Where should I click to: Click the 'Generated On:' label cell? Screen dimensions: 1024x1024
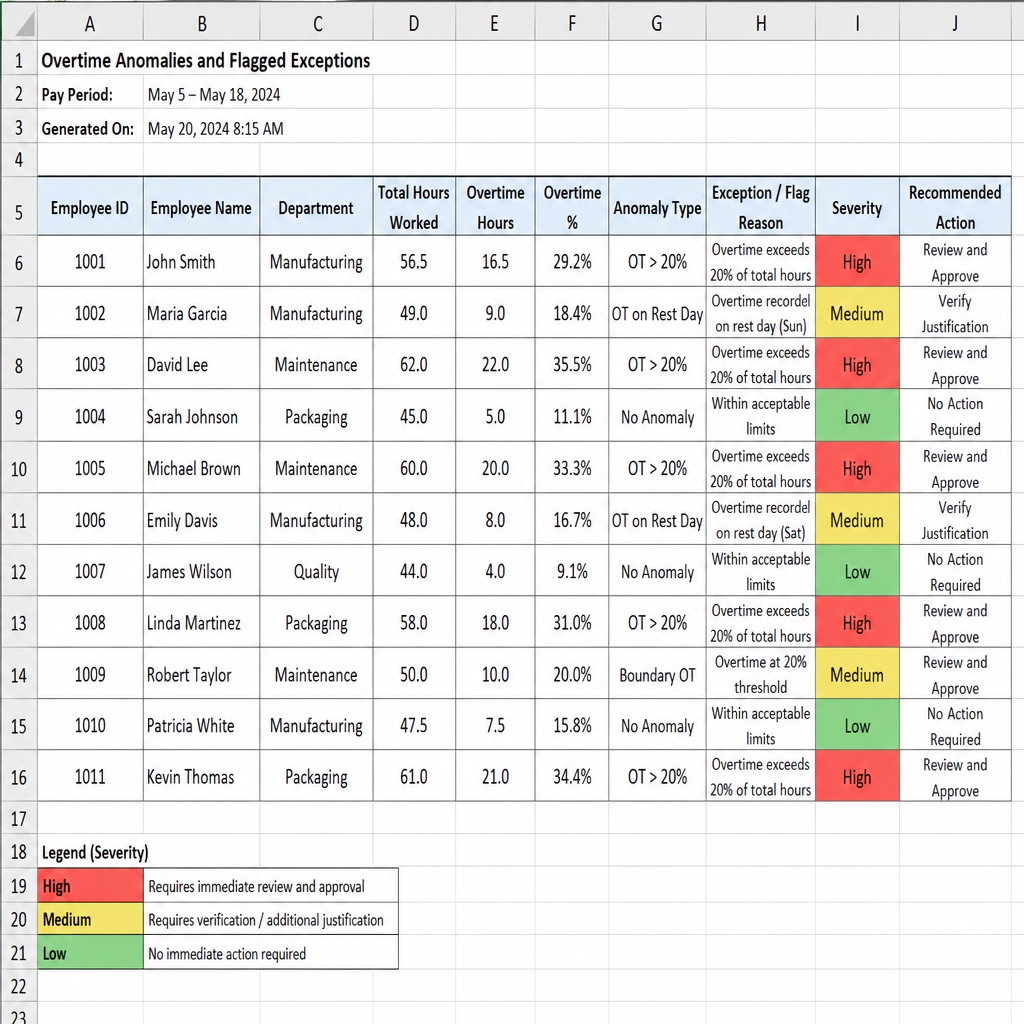pyautogui.click(x=90, y=129)
